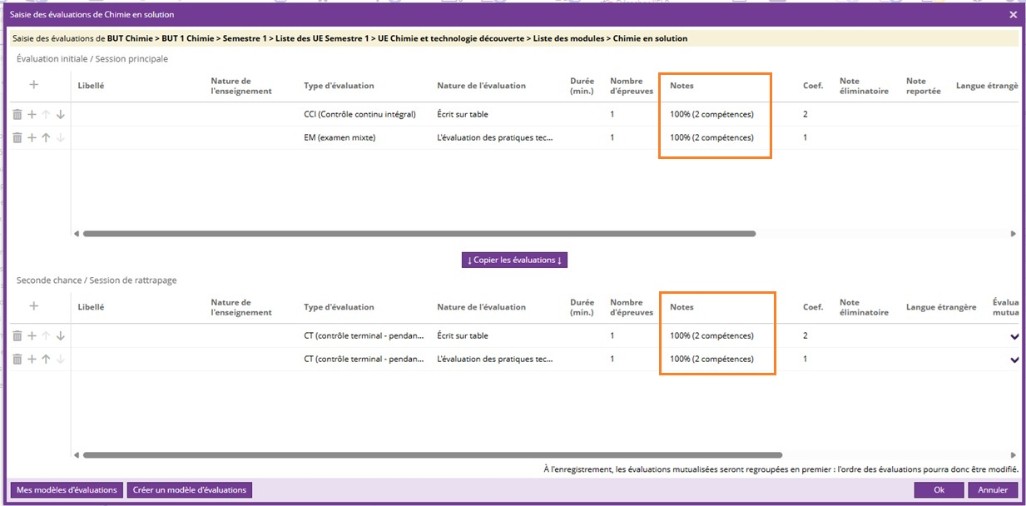Viewport: 1026px width, 506px height.
Task: Expand chevron on first rattrapage row
Action: click(1015, 336)
